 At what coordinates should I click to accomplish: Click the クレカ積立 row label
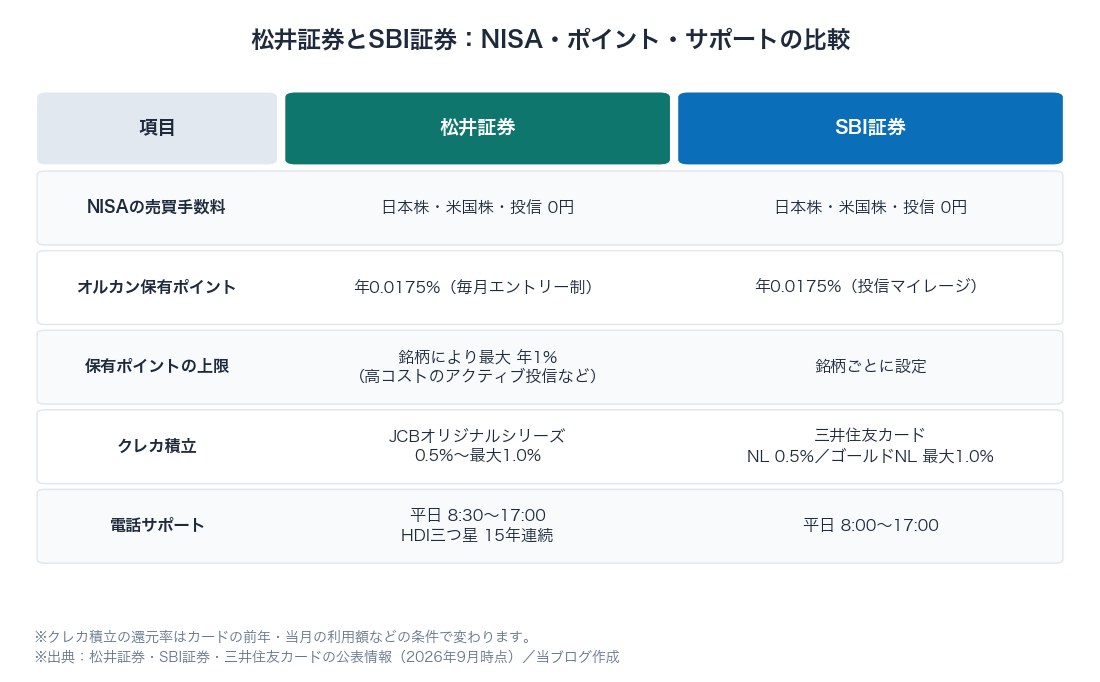point(156,446)
